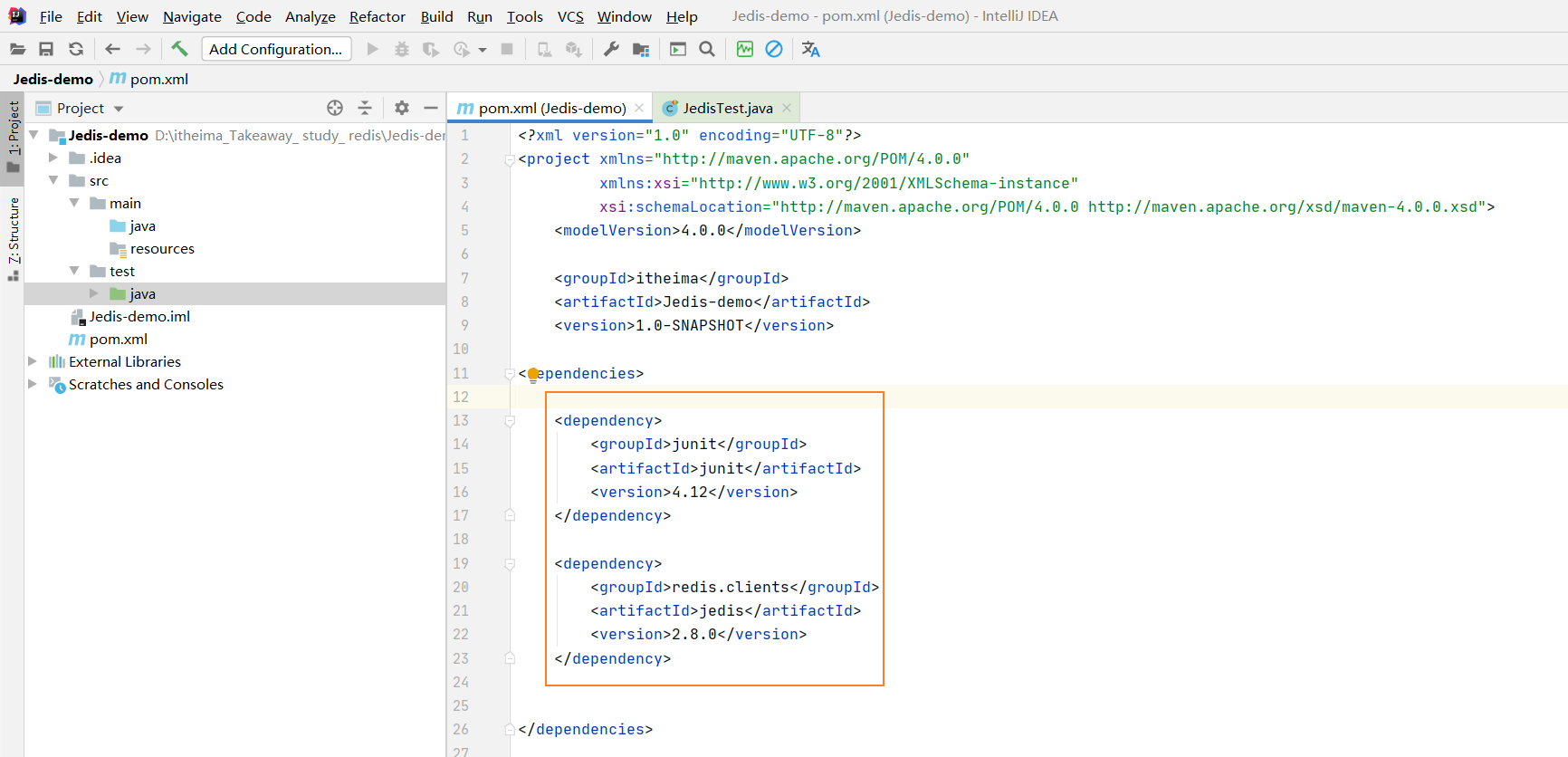This screenshot has height=757, width=1568.
Task: Collapse the main folder
Action: click(x=74, y=203)
